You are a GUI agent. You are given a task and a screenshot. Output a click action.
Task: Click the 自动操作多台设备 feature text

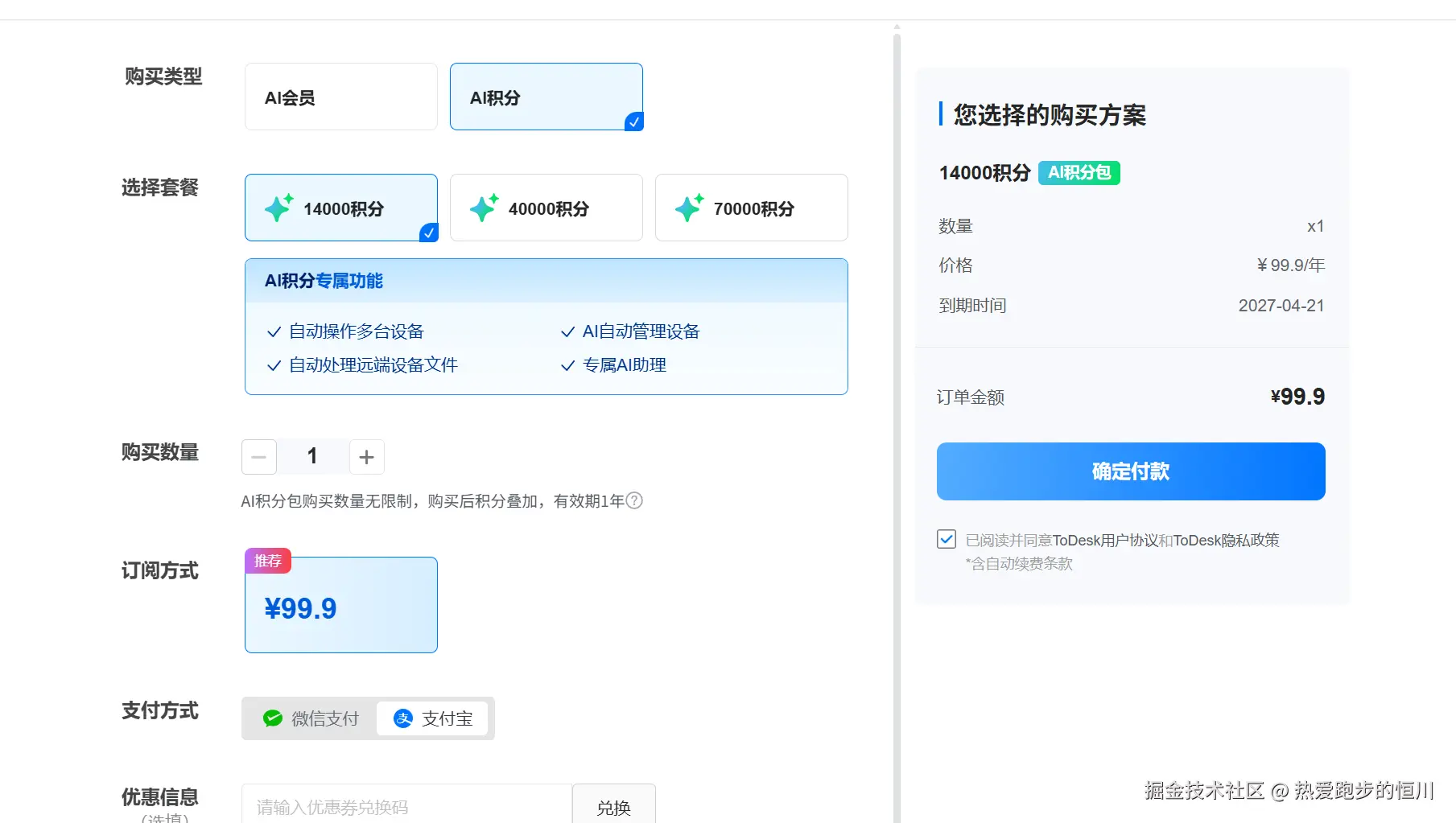[x=357, y=331]
